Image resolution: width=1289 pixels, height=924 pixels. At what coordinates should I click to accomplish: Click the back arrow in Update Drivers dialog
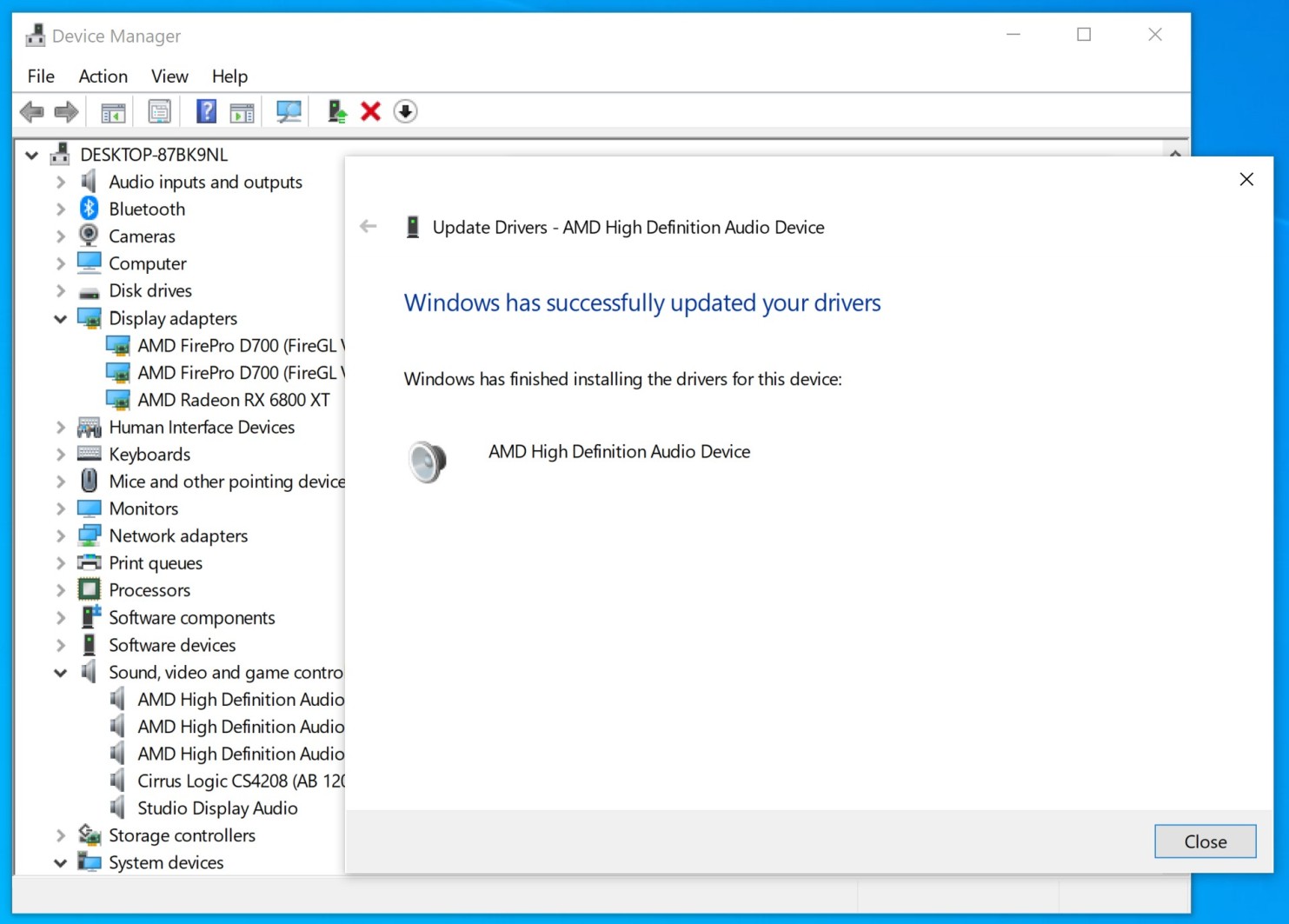tap(369, 227)
